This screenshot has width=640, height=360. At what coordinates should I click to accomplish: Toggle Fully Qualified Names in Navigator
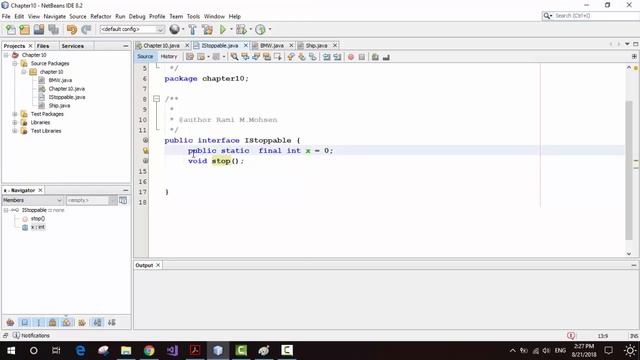click(82, 322)
